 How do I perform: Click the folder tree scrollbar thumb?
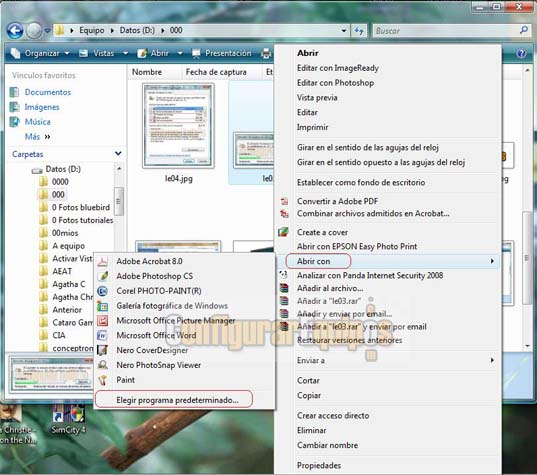click(x=118, y=201)
